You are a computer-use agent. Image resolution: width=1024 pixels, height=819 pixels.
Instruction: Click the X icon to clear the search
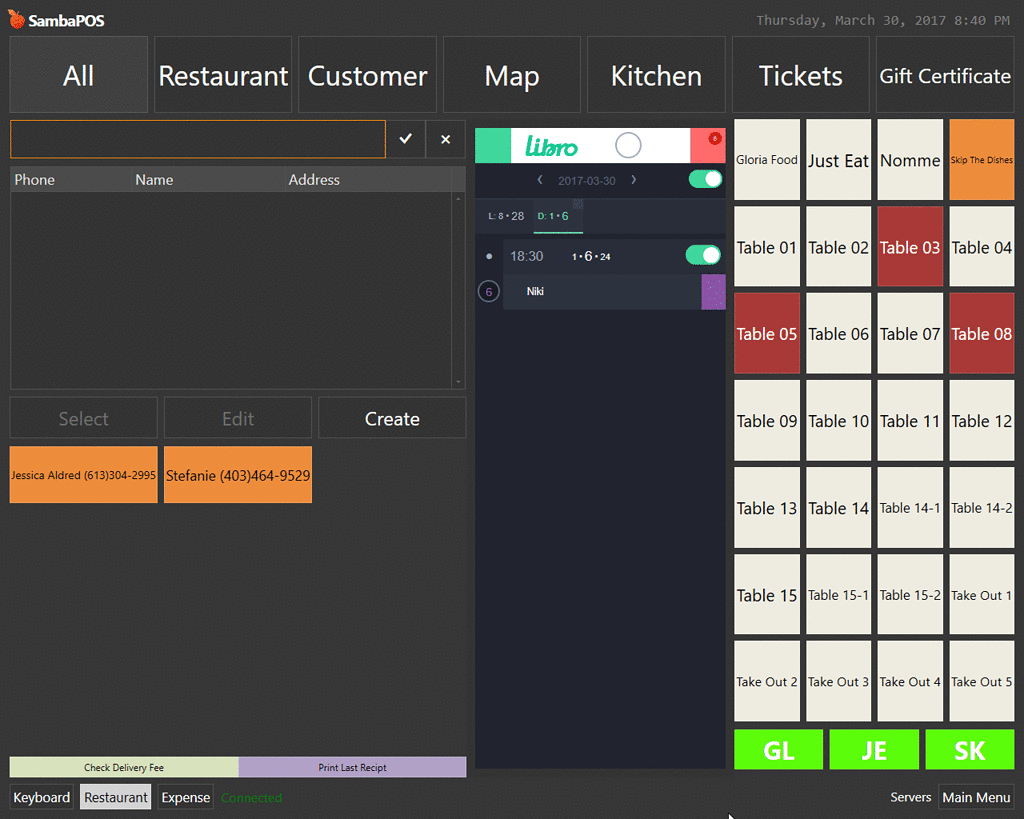coord(445,139)
